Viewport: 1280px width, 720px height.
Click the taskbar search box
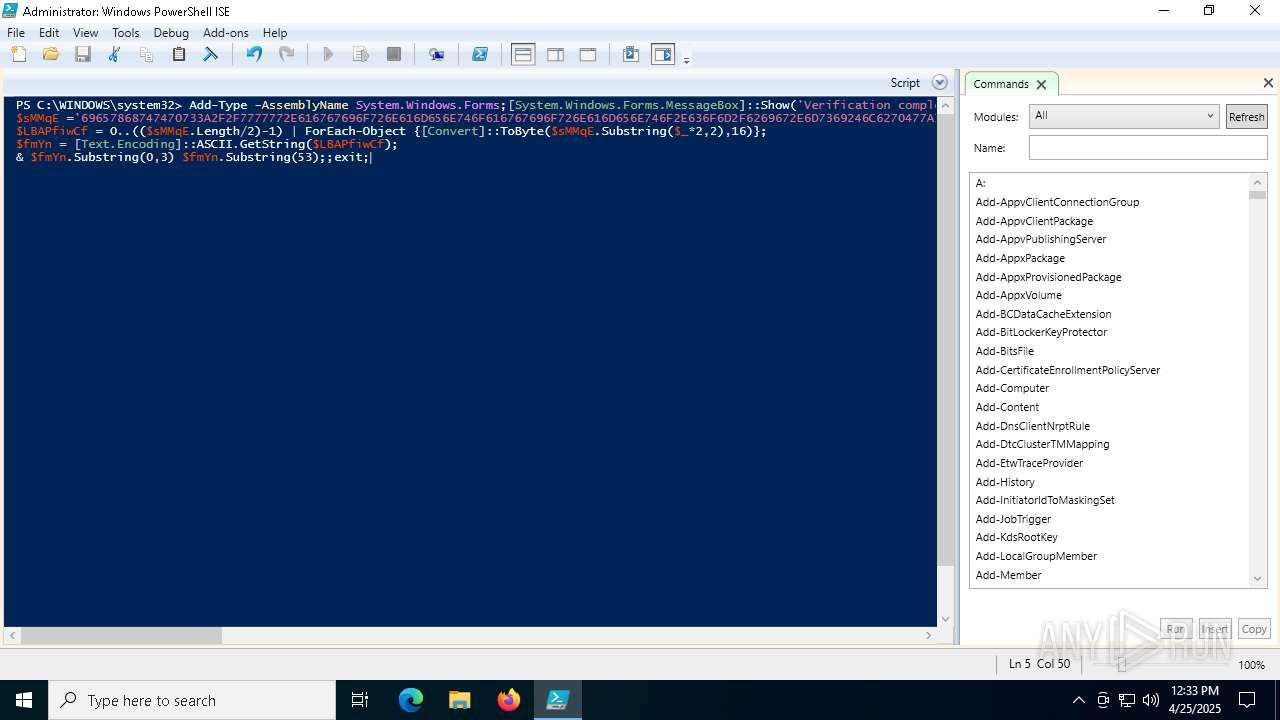coord(192,700)
